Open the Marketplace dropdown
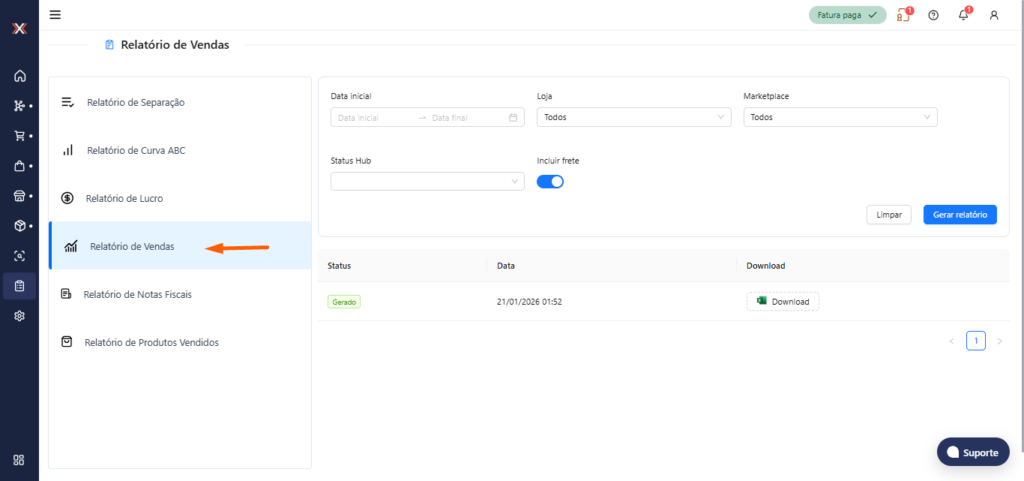The width and height of the screenshot is (1024, 481). click(x=840, y=117)
